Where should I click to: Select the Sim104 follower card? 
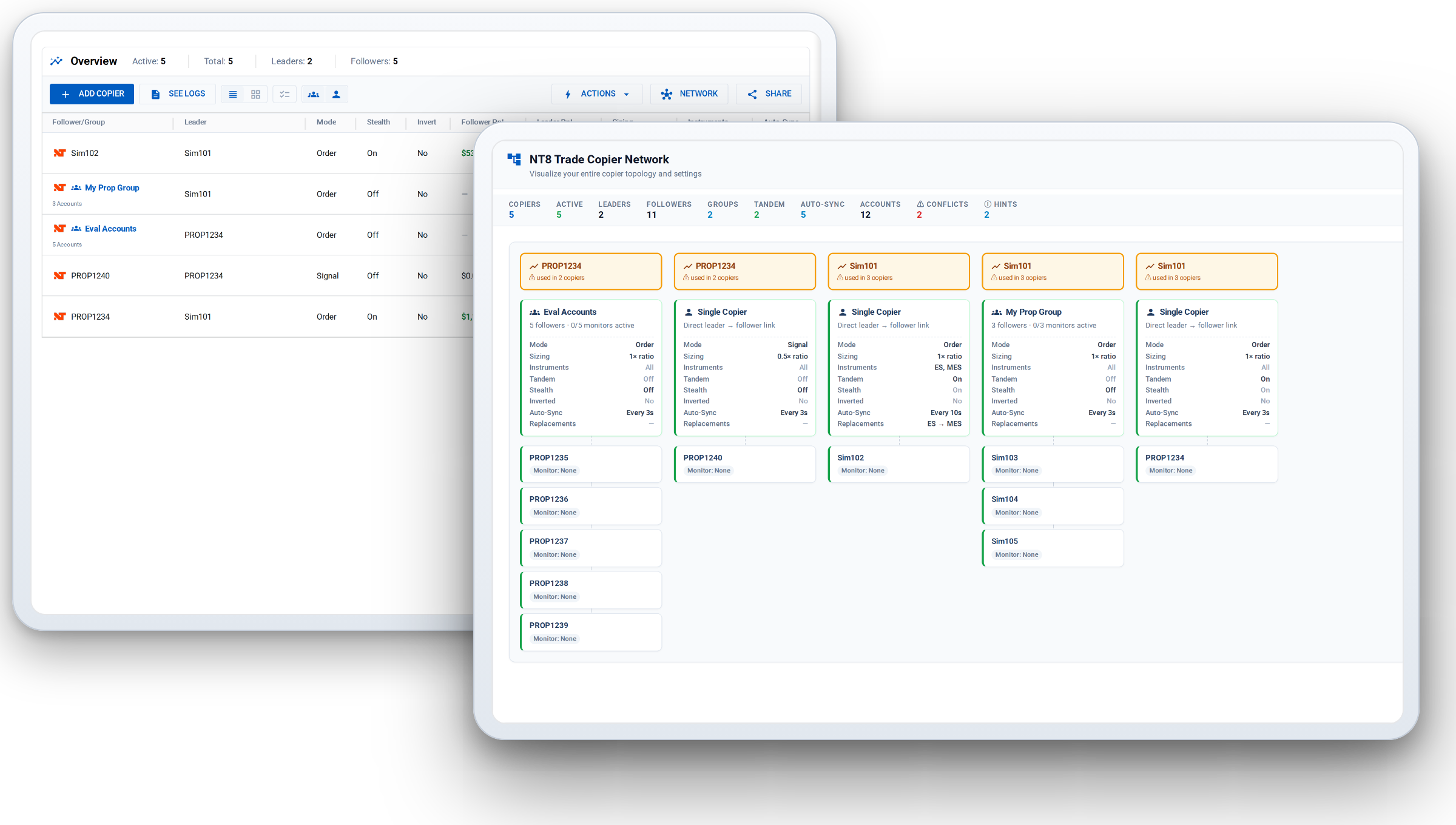click(1053, 506)
